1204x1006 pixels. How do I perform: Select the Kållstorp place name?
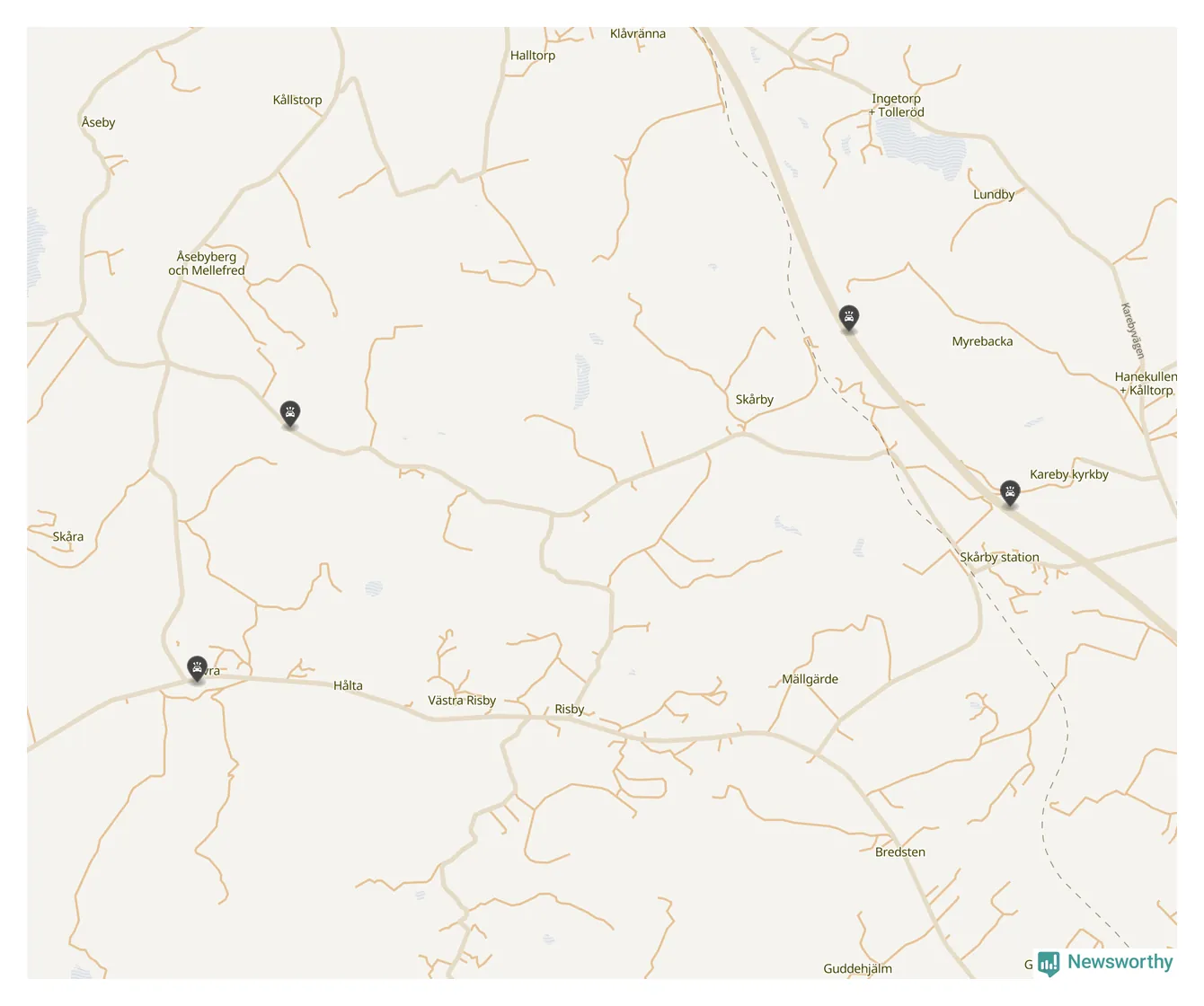[297, 101]
